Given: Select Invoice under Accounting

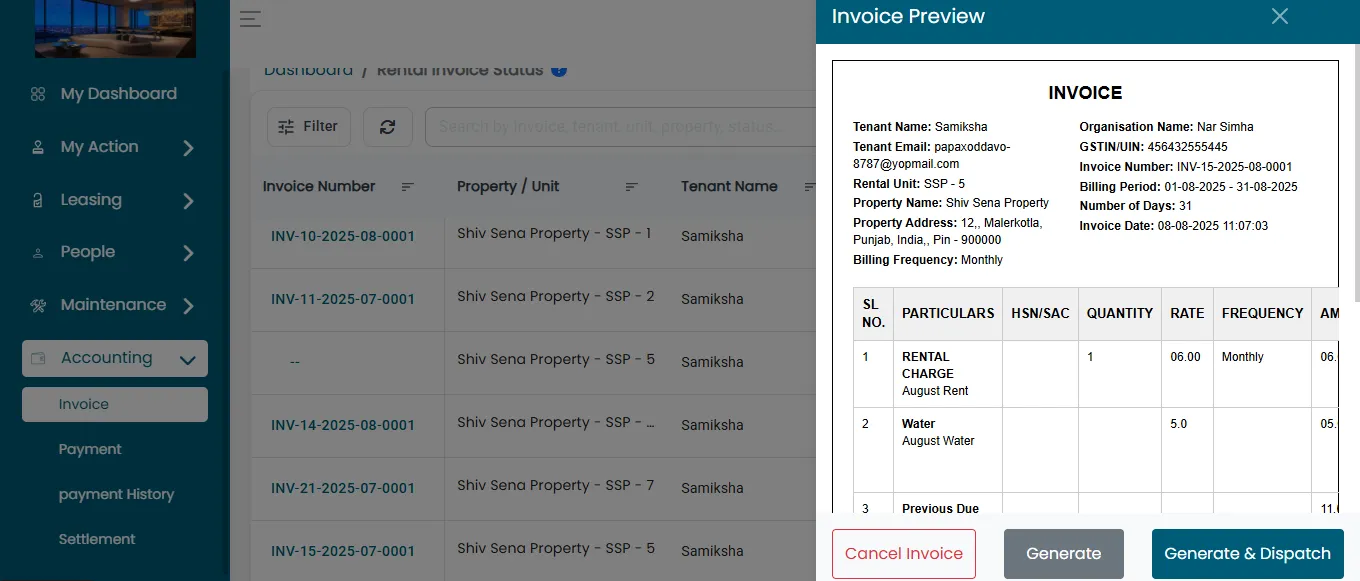Looking at the screenshot, I should coord(115,404).
